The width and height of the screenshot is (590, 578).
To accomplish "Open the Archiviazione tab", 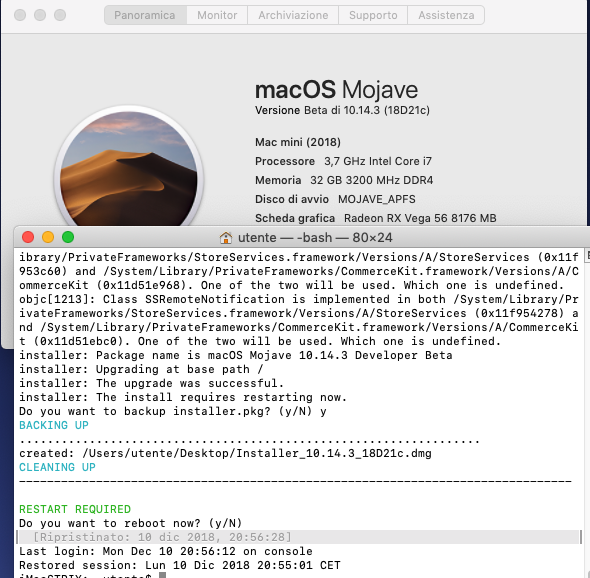I will pyautogui.click(x=293, y=15).
